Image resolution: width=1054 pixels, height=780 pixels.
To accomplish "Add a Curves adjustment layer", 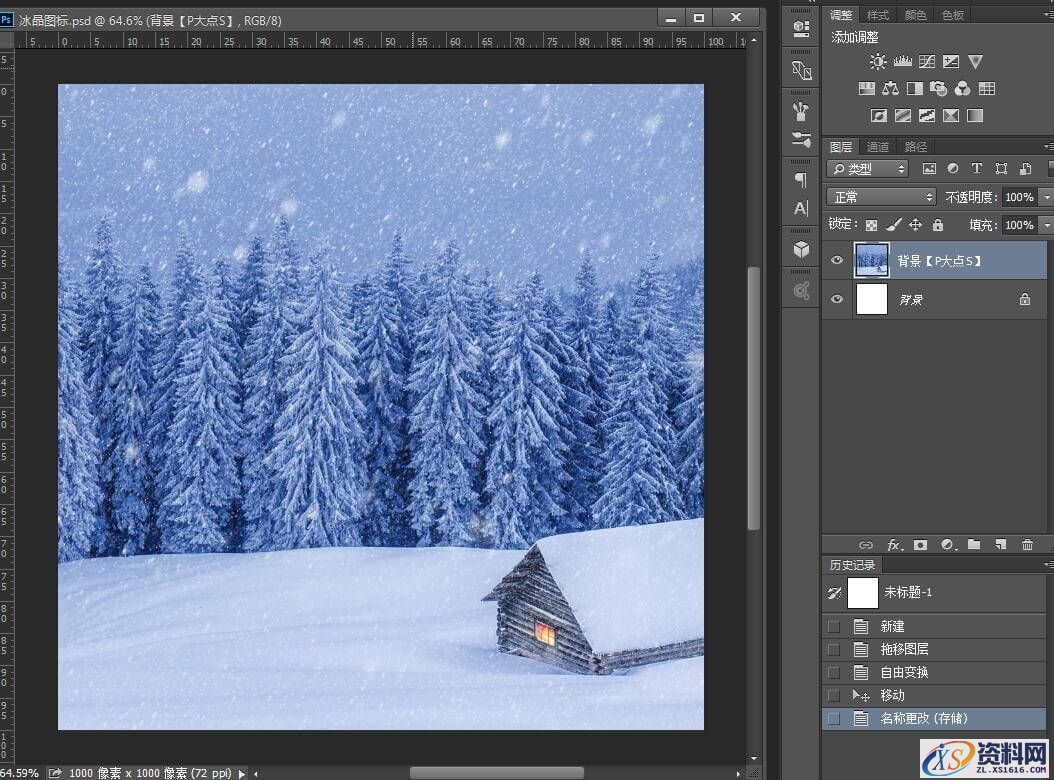I will 927,62.
